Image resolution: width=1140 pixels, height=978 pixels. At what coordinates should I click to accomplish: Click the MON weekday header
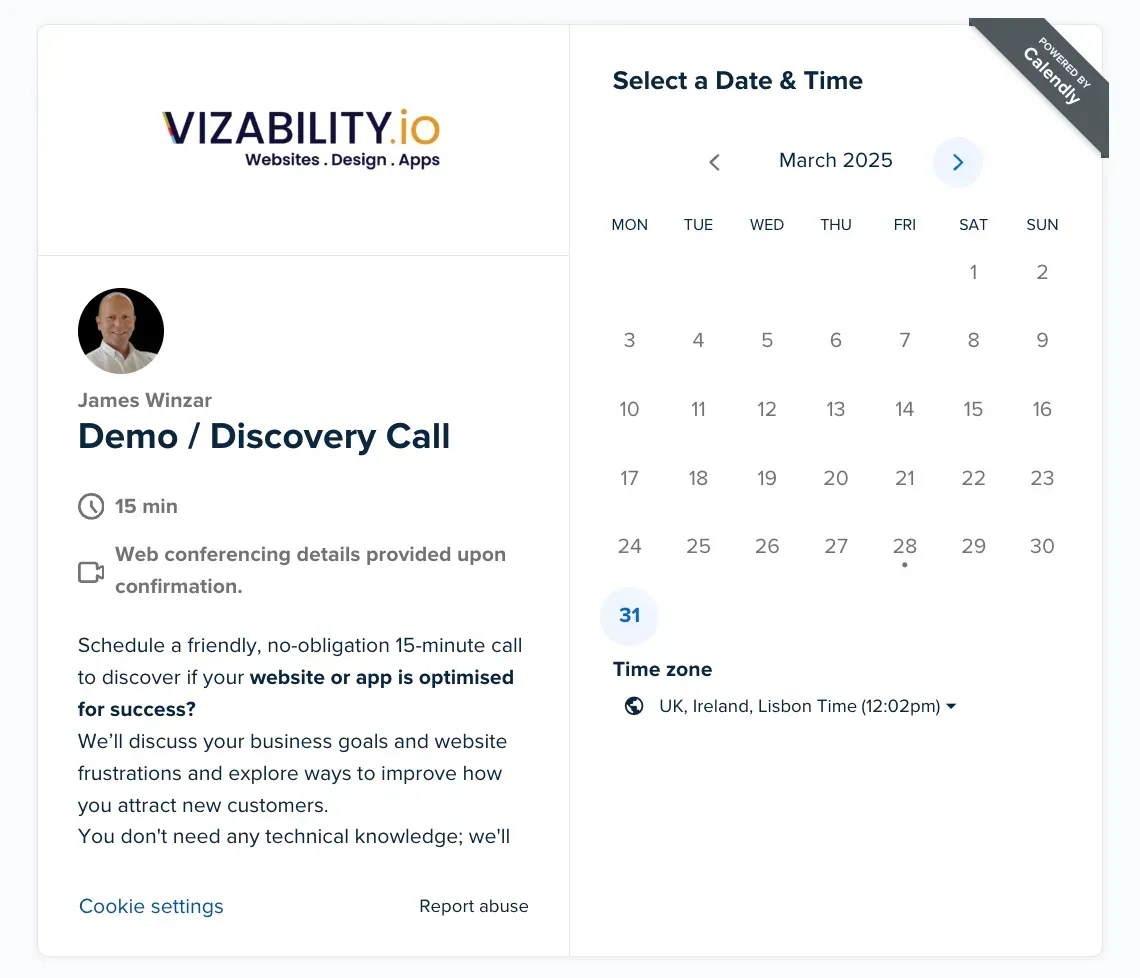pyautogui.click(x=630, y=225)
